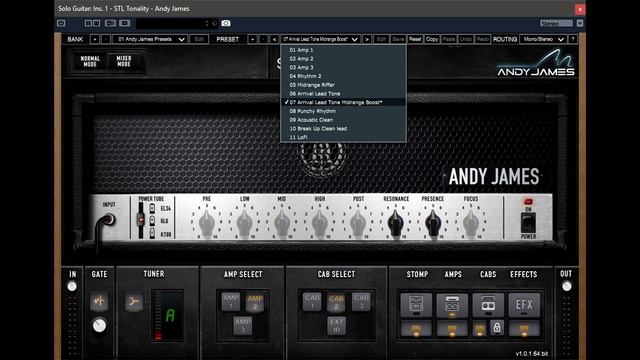This screenshot has height=360, width=640.
Task: Toggle the Amps ON switch
Action: 452,329
